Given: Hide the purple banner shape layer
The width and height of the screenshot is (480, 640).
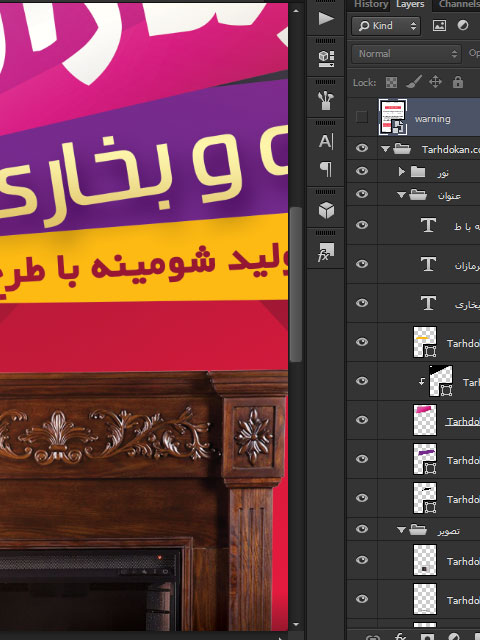Looking at the screenshot, I should pos(362,459).
